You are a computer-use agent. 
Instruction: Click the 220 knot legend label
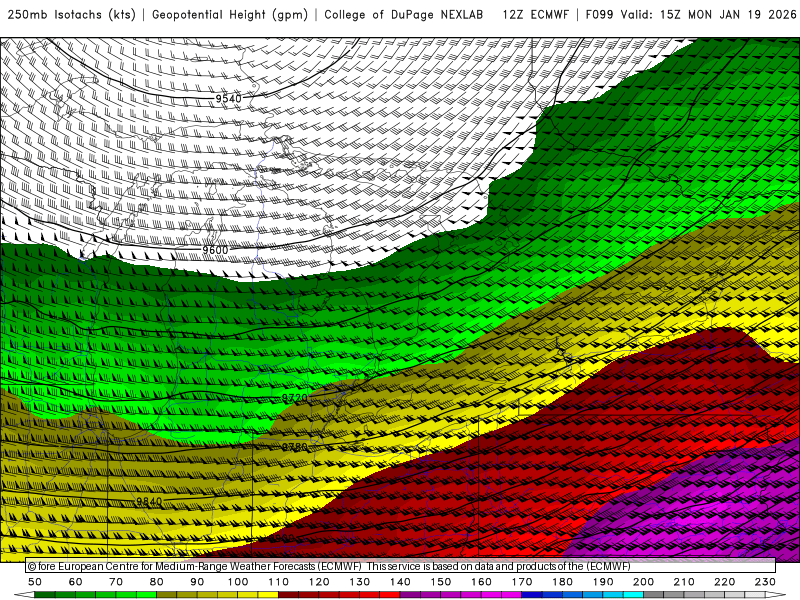coord(724,582)
